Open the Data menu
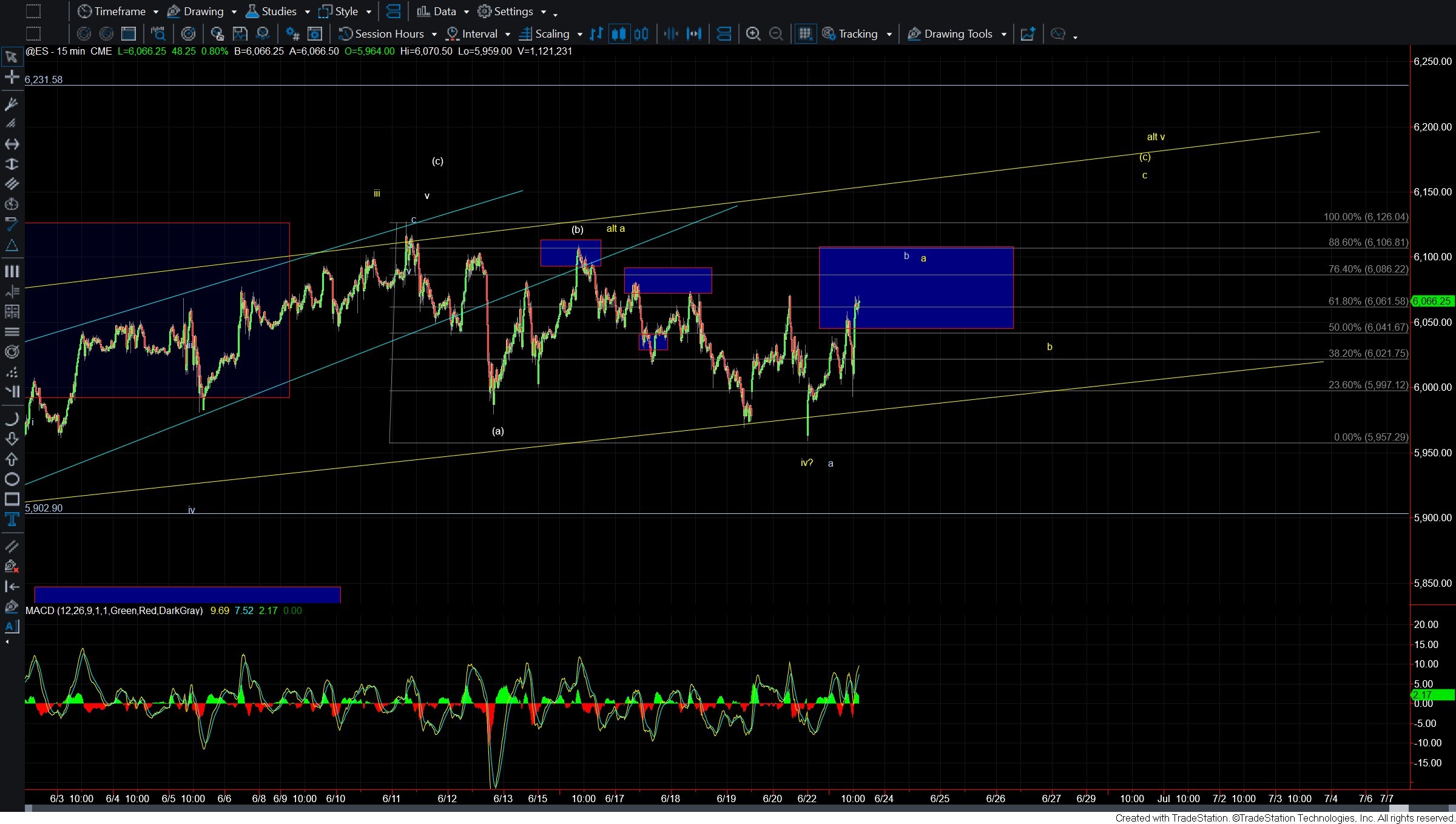 pos(436,12)
